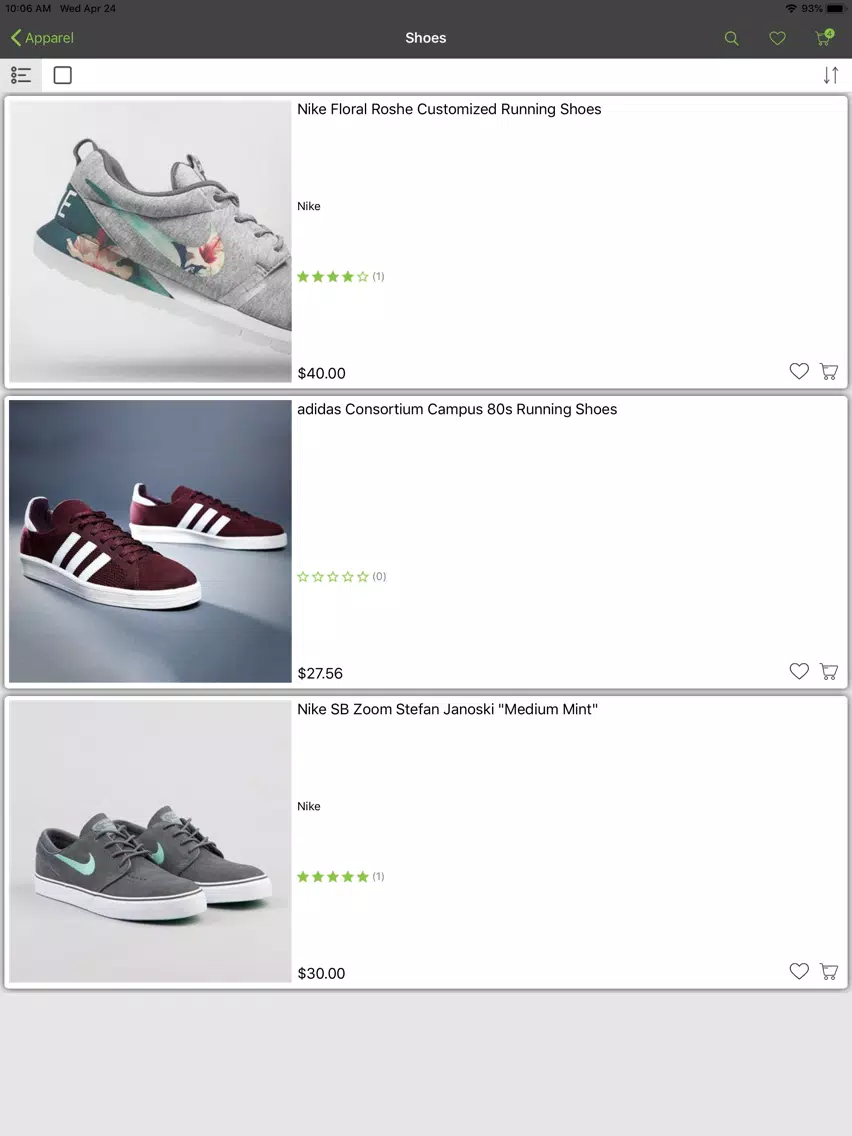
Task: Open wishlist from the top bar heart icon
Action: tap(777, 38)
